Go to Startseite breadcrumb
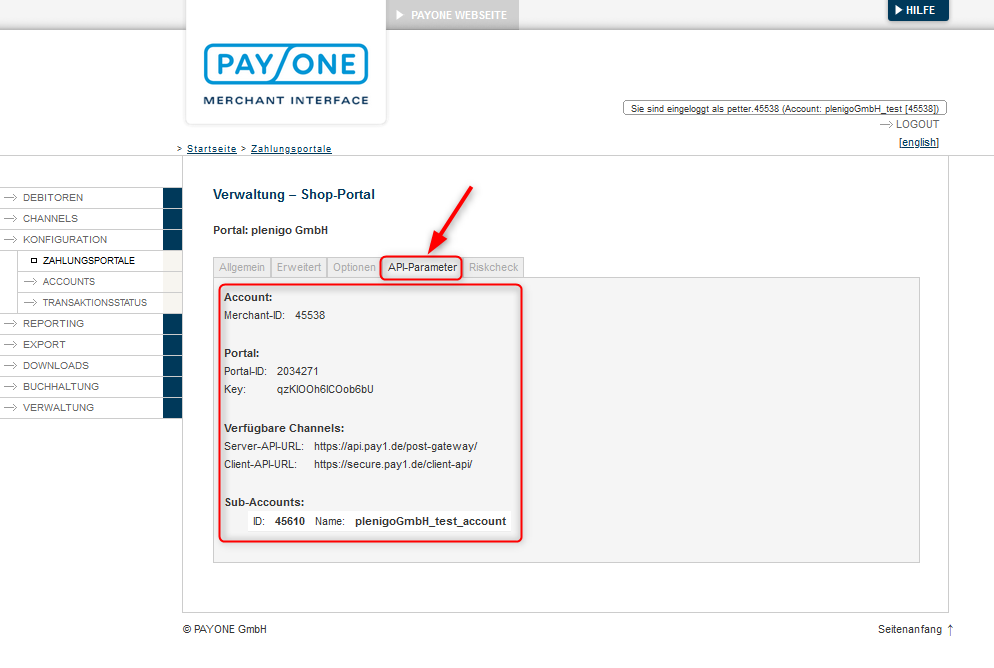994x668 pixels. 212,148
